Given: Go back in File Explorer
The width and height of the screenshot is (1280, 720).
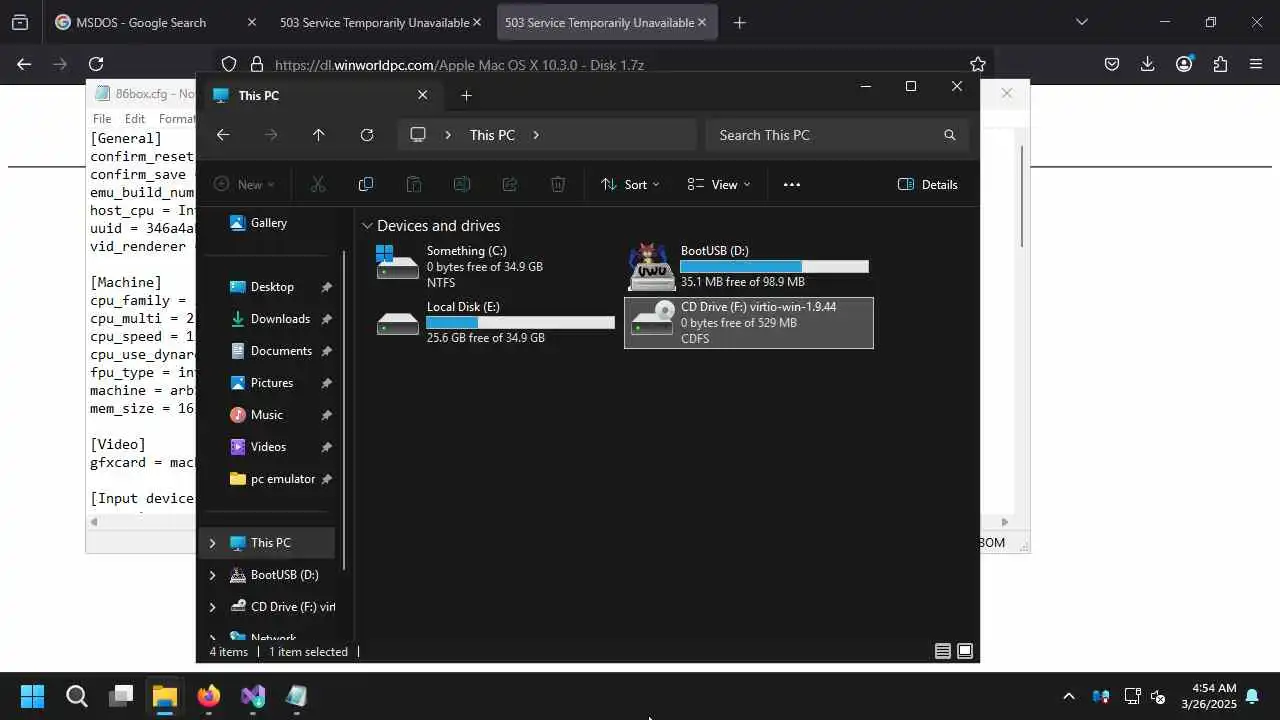Looking at the screenshot, I should click(x=223, y=135).
